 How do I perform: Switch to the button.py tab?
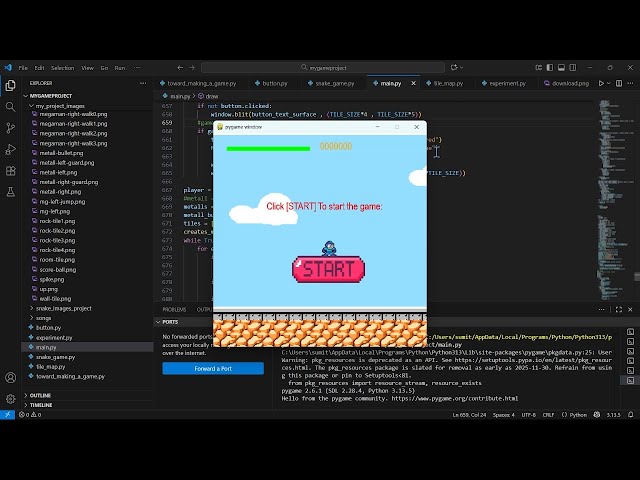tap(271, 83)
